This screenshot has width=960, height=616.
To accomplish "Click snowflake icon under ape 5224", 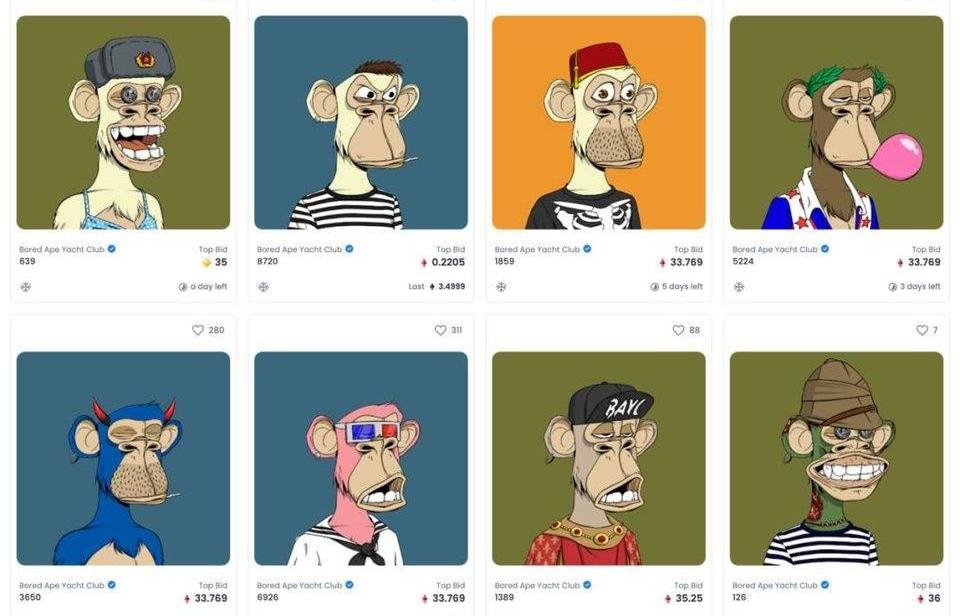I will (739, 287).
